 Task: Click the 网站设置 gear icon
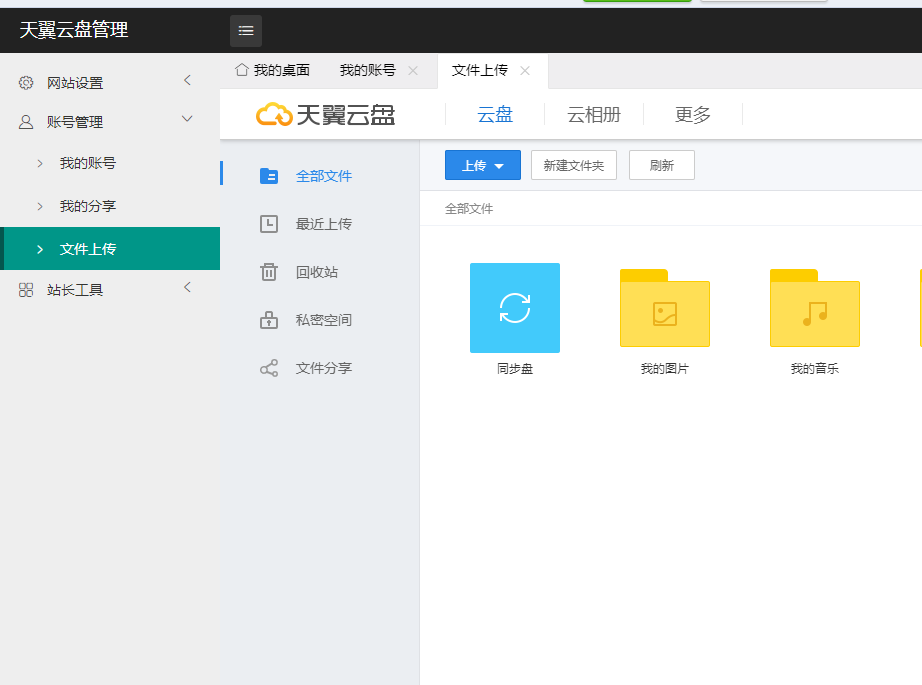point(26,83)
